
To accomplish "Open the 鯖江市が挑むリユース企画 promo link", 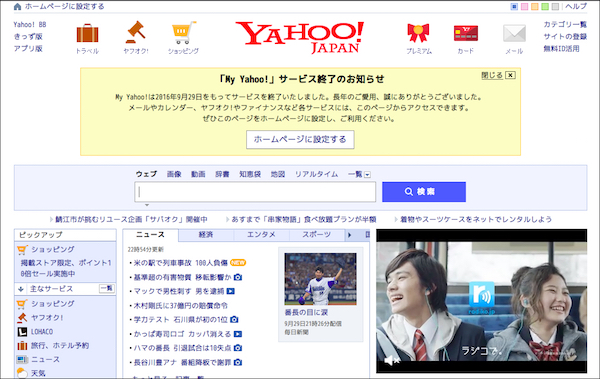I will tap(131, 219).
